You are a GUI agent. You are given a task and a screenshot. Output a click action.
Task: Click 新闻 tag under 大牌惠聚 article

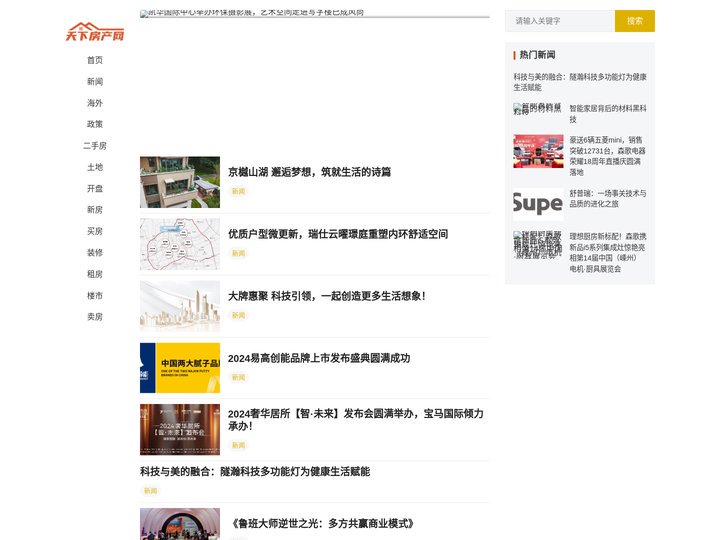pos(238,315)
